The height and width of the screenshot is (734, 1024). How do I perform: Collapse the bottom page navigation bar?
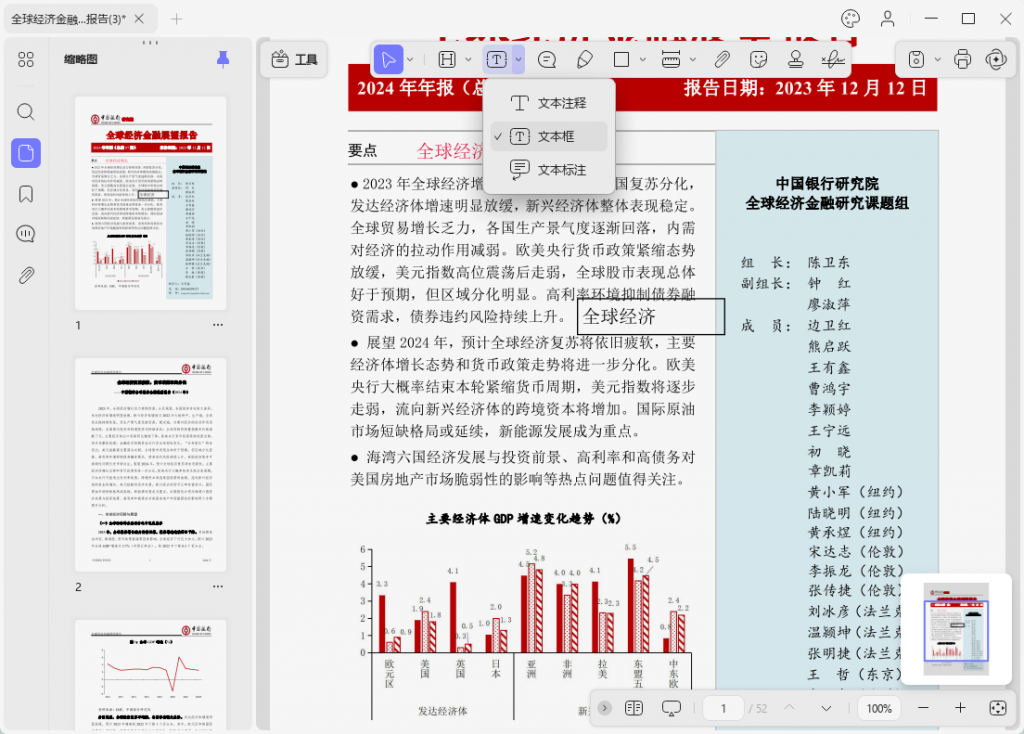605,708
